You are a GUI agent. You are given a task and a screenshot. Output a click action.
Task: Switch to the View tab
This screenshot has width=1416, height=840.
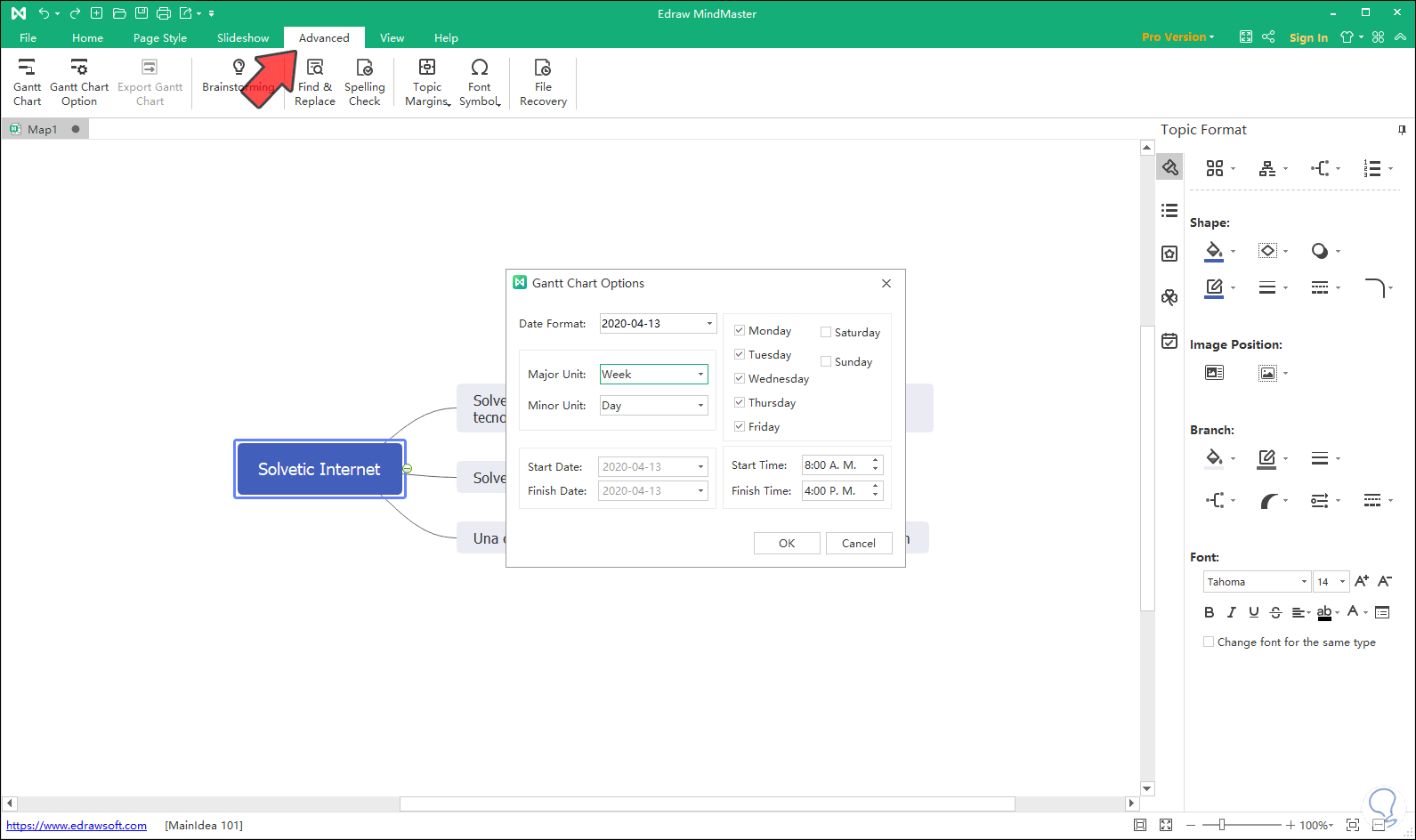point(392,37)
